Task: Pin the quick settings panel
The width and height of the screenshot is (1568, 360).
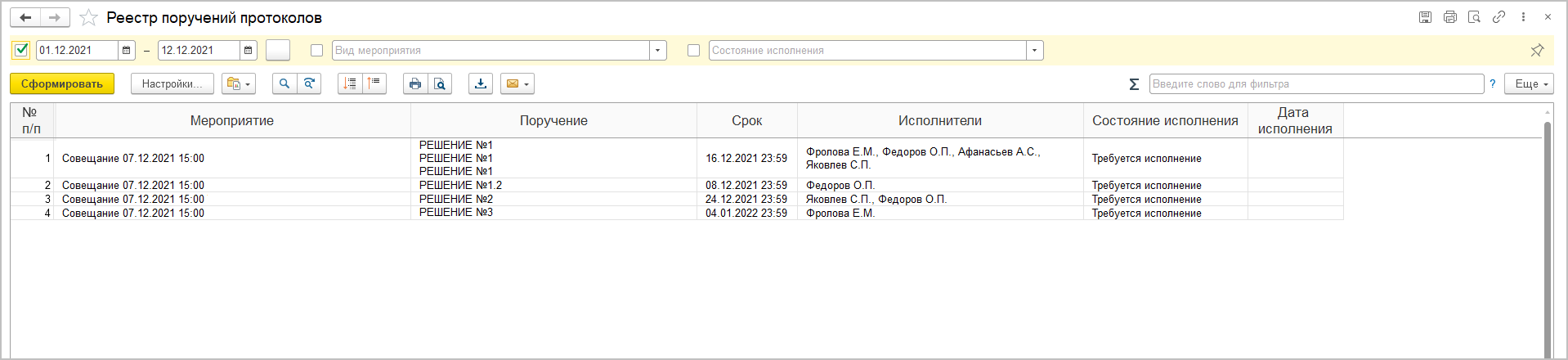Action: [x=1537, y=51]
